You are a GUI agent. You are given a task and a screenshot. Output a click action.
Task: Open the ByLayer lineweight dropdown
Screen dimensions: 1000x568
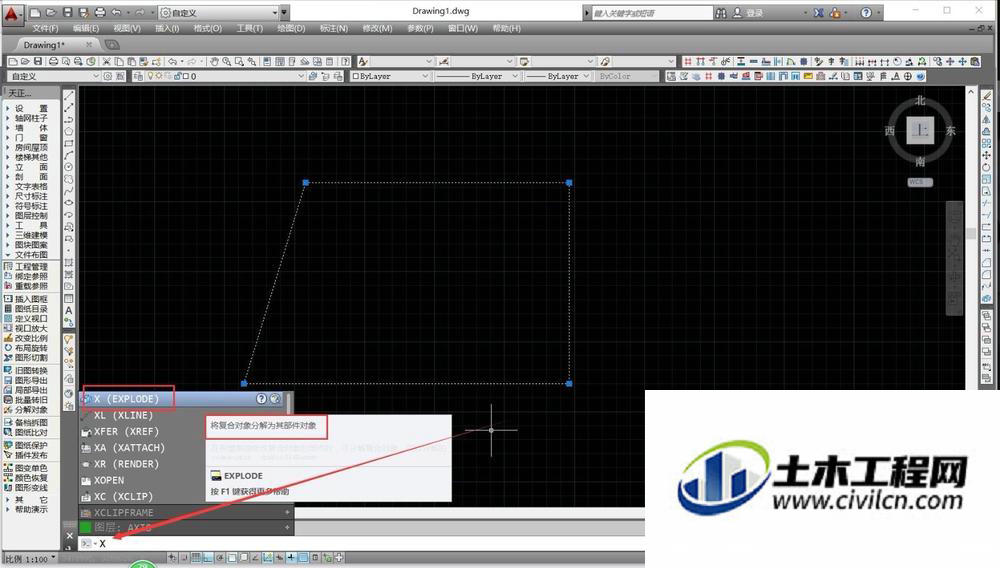557,76
